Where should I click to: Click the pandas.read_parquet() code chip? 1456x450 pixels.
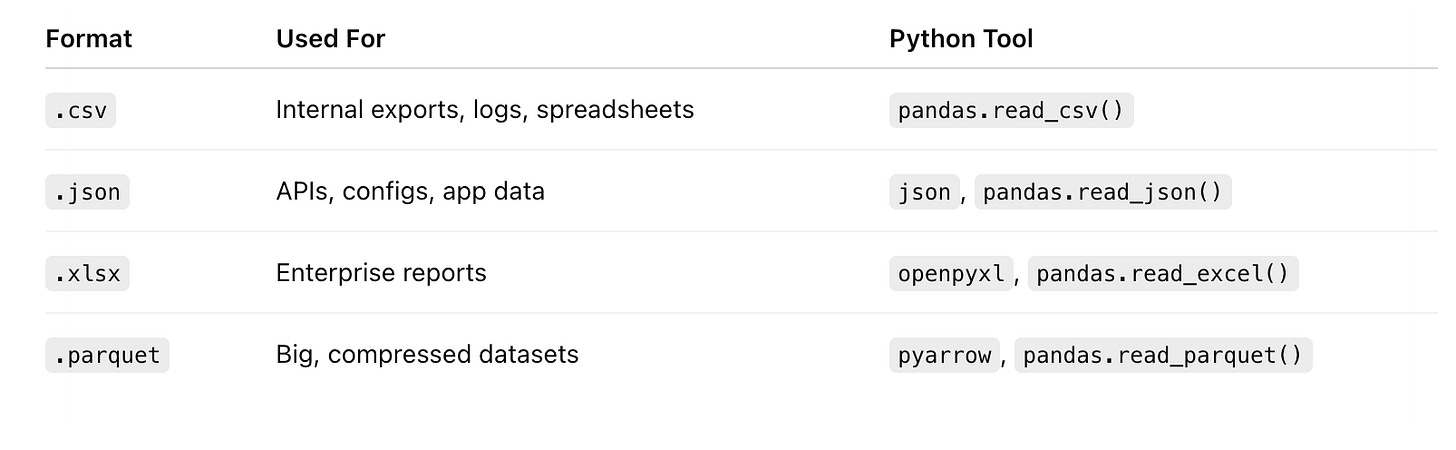1162,355
